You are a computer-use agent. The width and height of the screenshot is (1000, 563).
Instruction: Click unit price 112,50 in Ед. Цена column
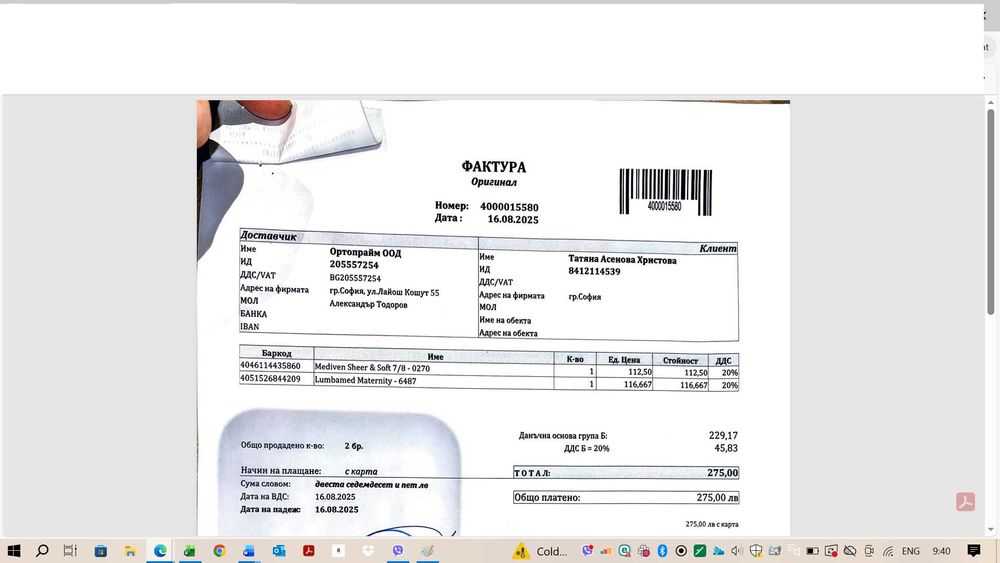[640, 372]
